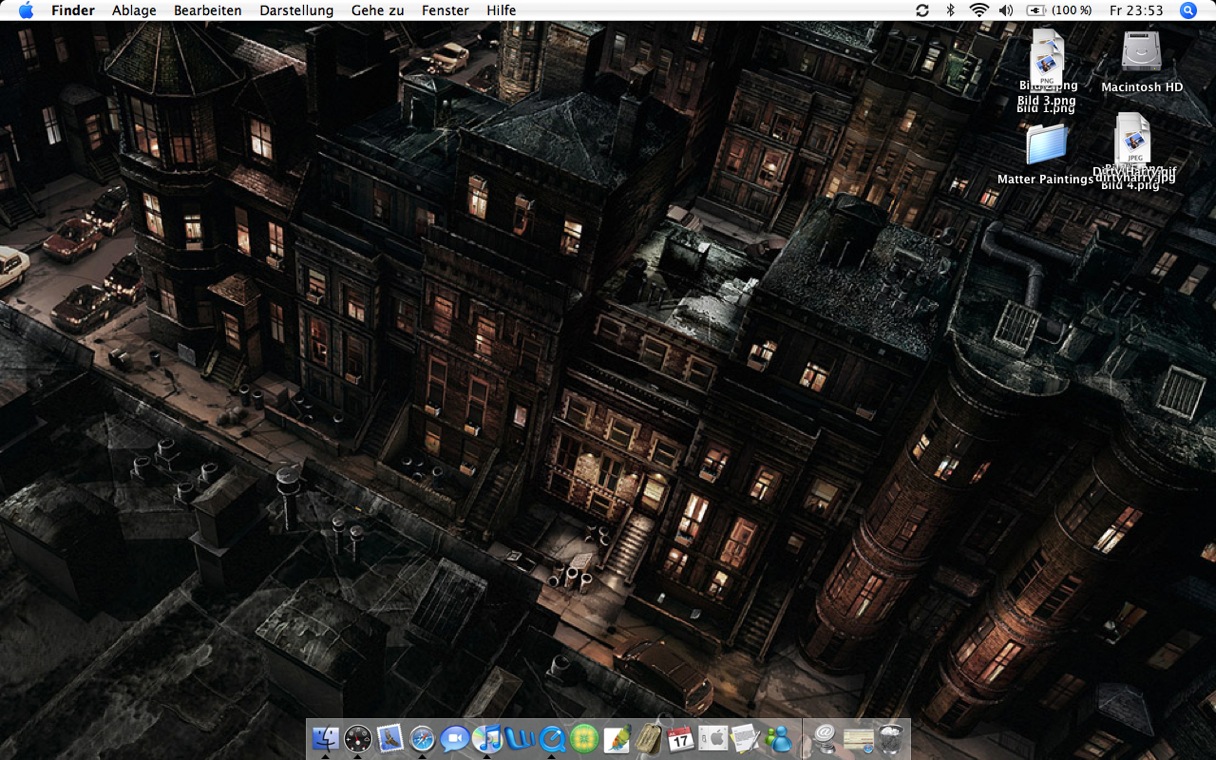Open QuickTime Player from the Dock

552,738
